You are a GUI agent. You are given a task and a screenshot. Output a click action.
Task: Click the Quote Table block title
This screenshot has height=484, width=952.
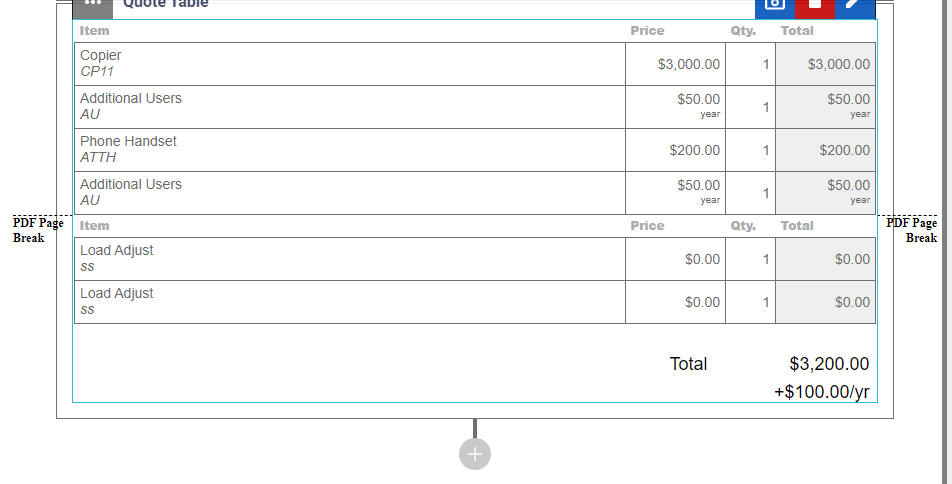166,4
